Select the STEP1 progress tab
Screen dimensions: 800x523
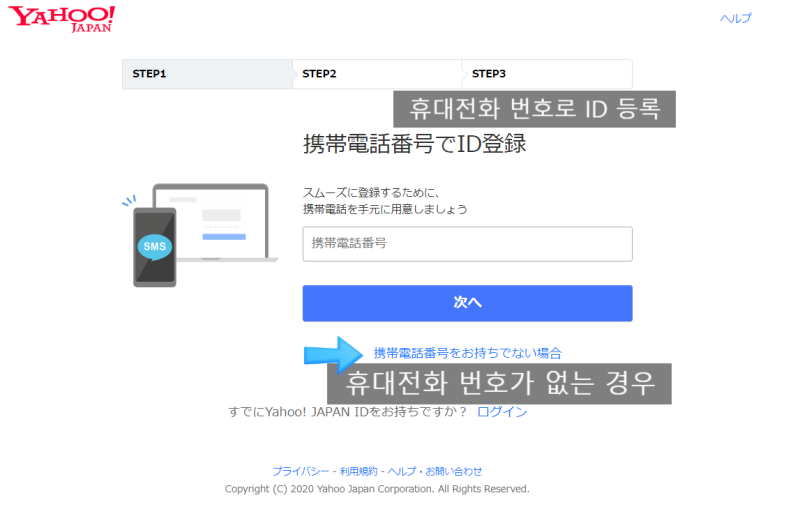207,74
